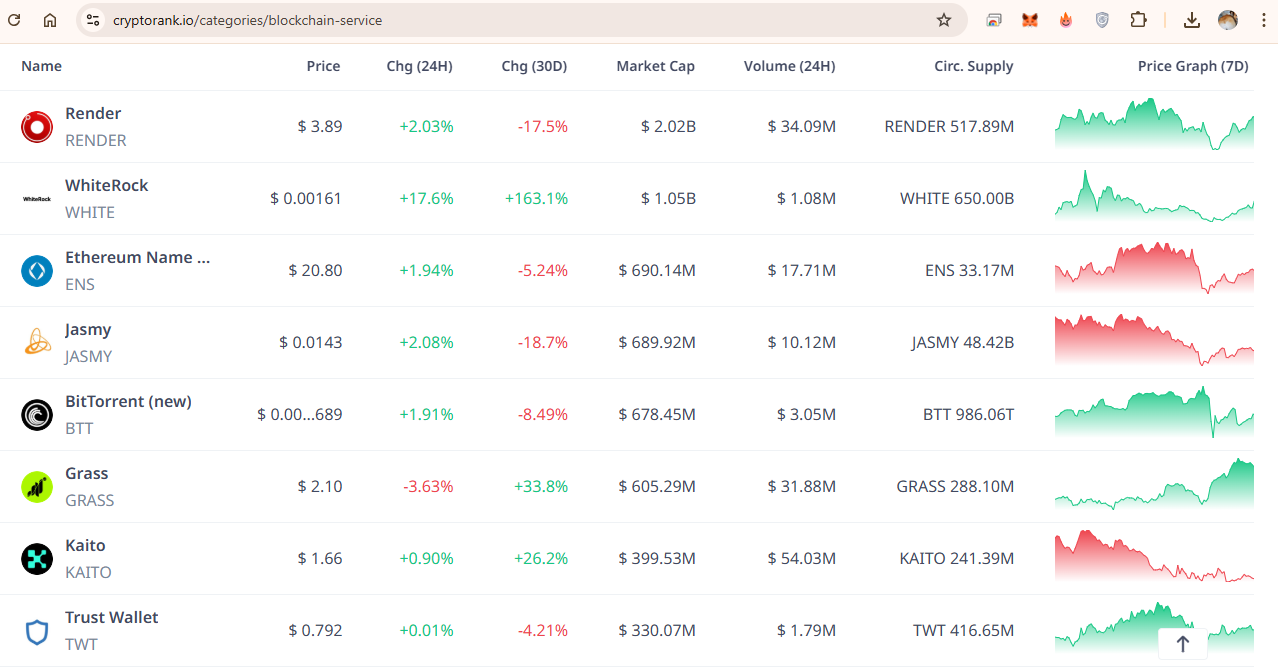Click the BitTorrent coin logo
Screen dimensions: 1278x672
37,415
